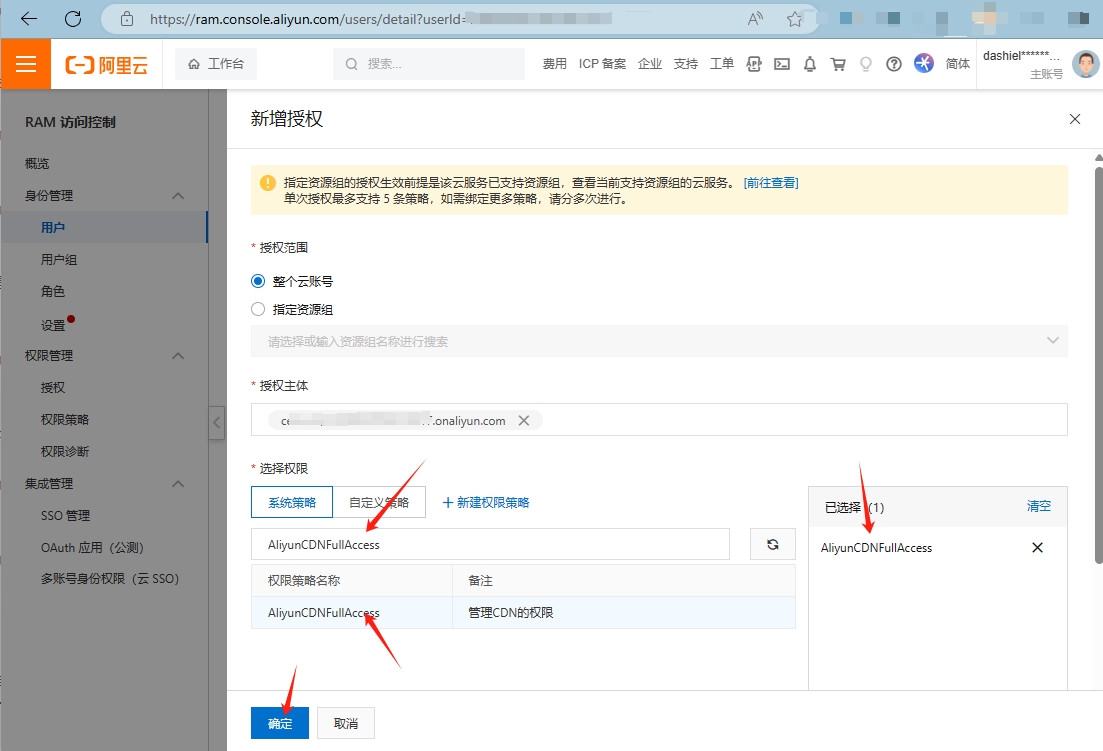The width and height of the screenshot is (1103, 751).
Task: Click 确定 to confirm authorization
Action: click(280, 723)
